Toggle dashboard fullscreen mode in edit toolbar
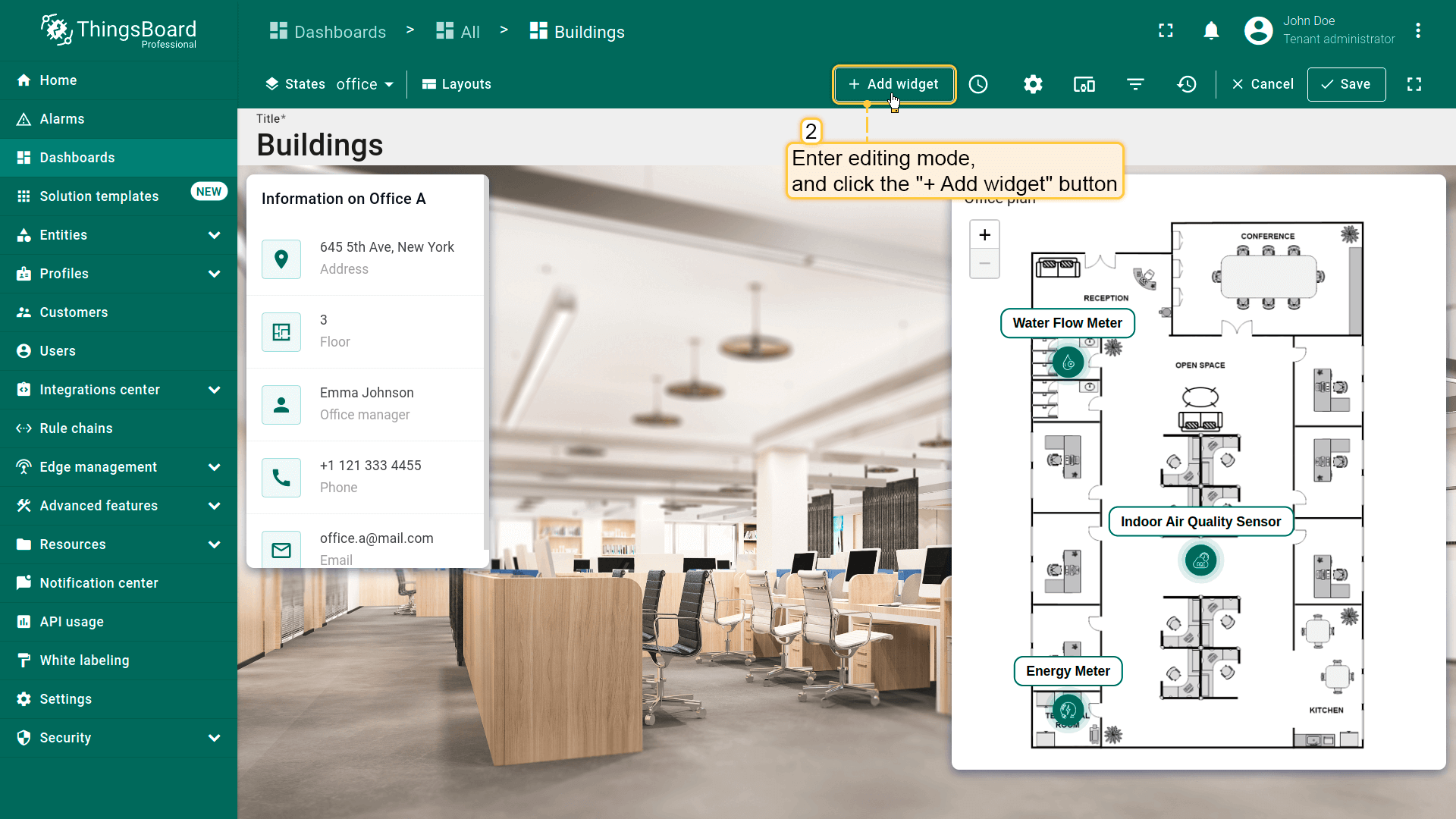The height and width of the screenshot is (819, 1456). coord(1414,84)
